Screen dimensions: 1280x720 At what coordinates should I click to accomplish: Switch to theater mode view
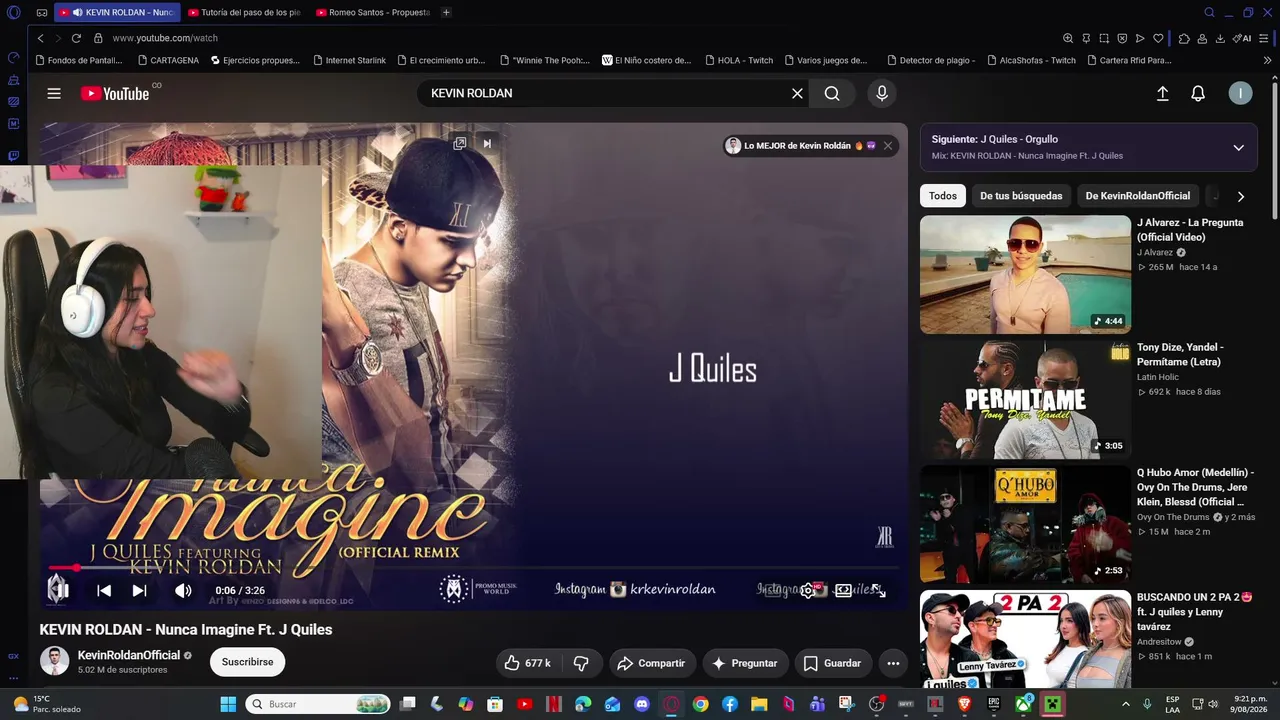[843, 590]
